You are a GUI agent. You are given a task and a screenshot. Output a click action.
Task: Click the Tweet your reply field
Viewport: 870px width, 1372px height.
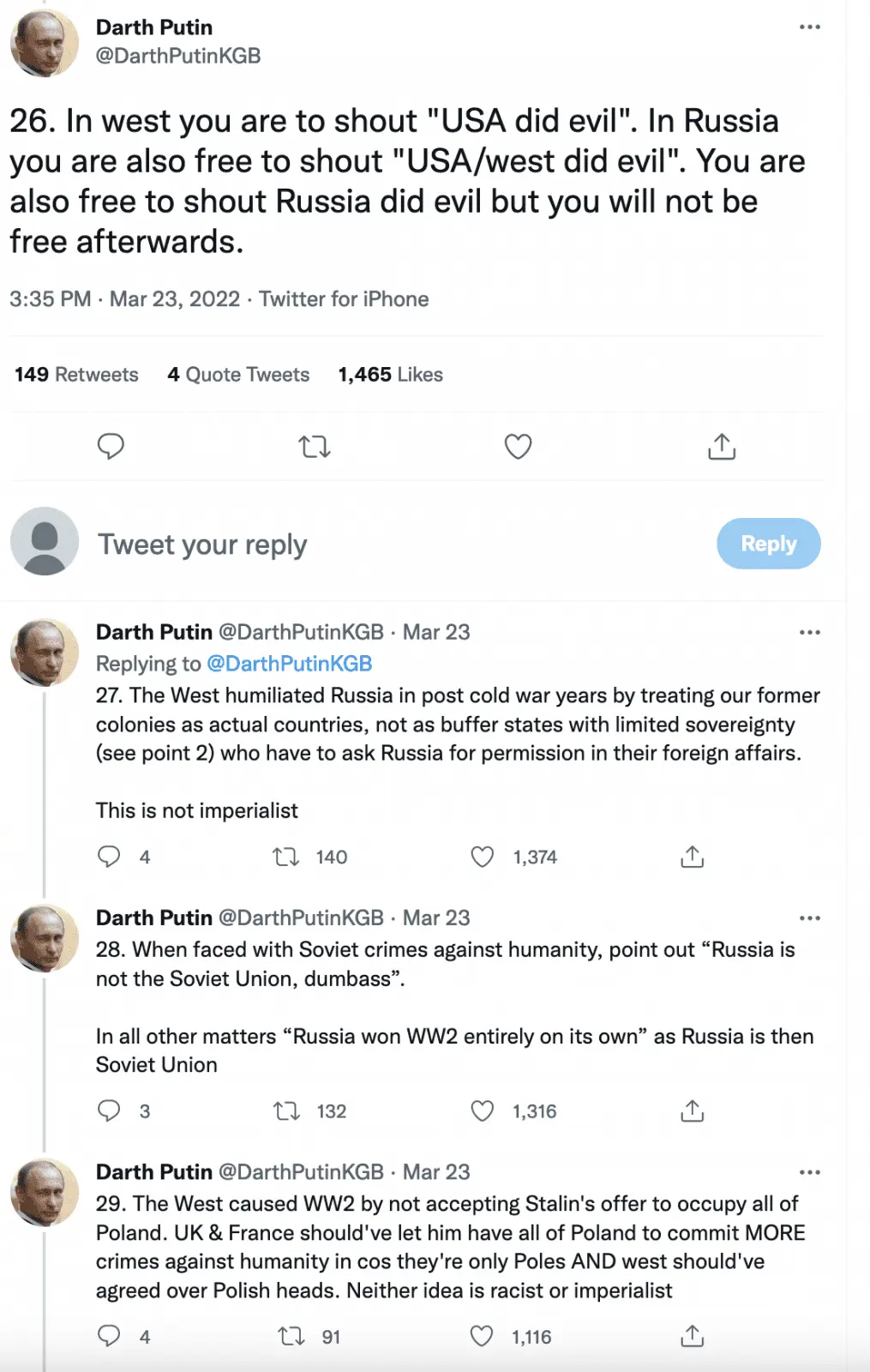202,545
